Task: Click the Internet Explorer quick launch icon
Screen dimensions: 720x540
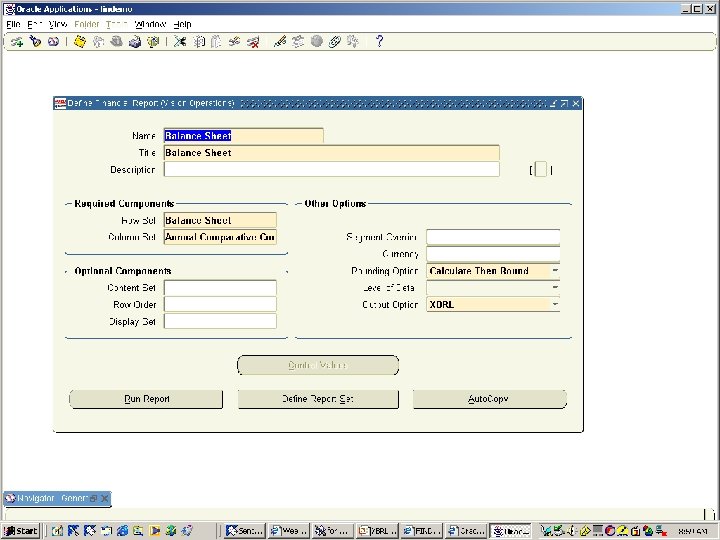Action: [x=123, y=531]
